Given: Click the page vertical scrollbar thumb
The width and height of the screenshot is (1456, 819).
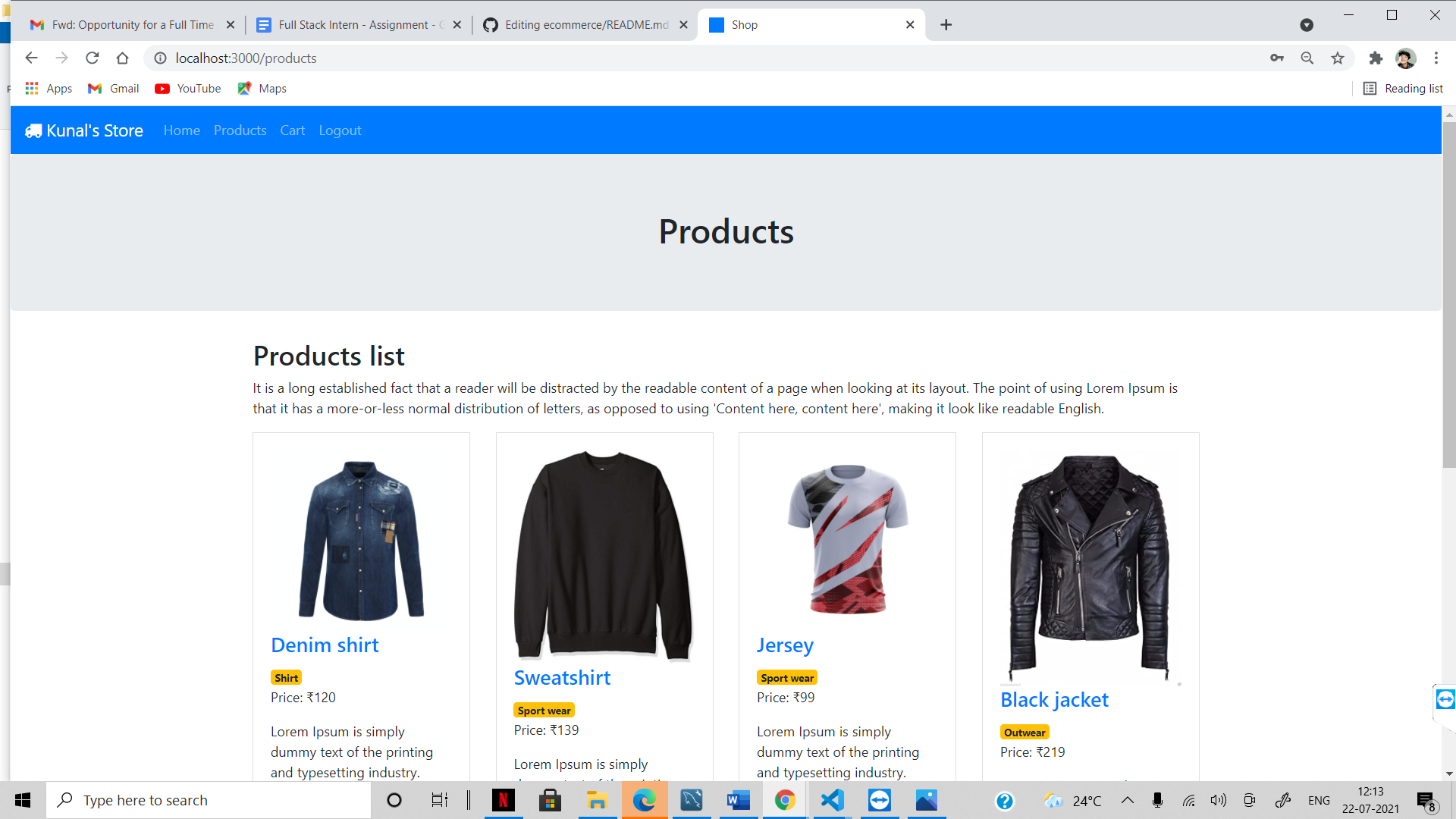Looking at the screenshot, I should (1449, 296).
